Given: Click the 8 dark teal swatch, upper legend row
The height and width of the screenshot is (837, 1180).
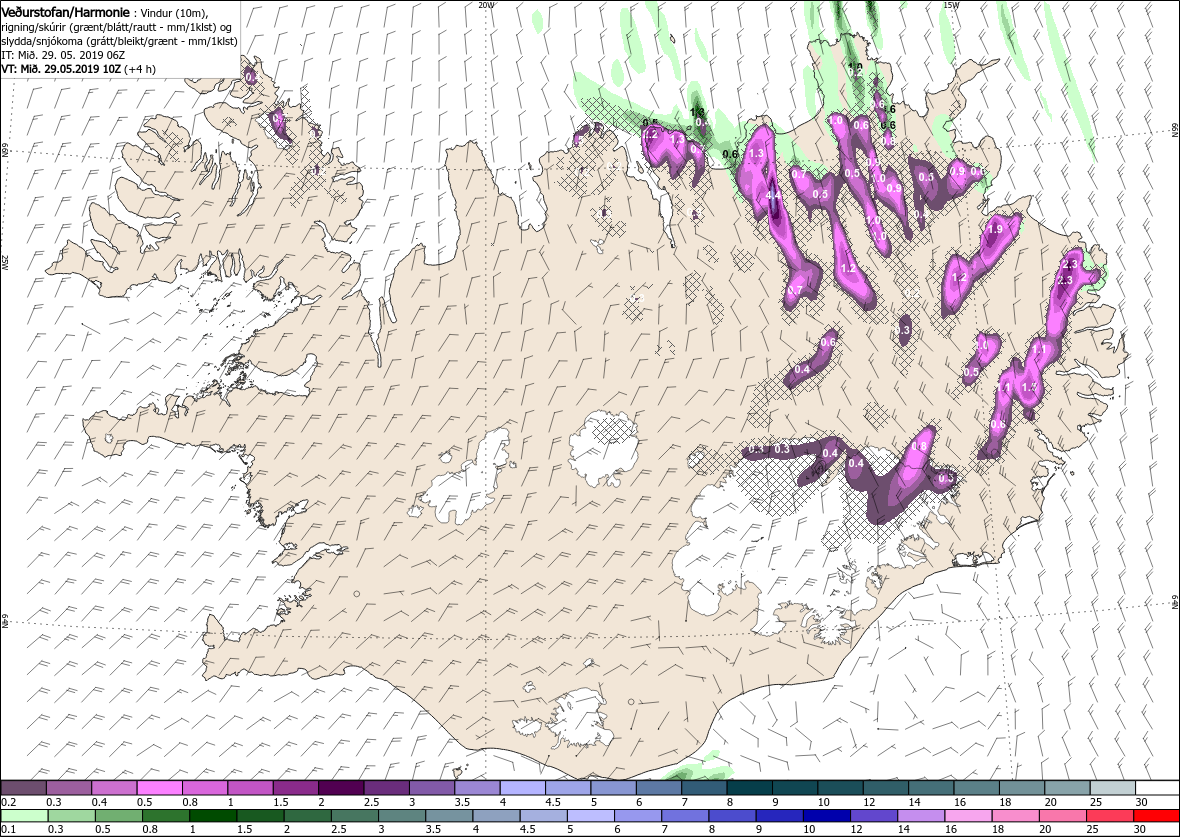Looking at the screenshot, I should 750,787.
